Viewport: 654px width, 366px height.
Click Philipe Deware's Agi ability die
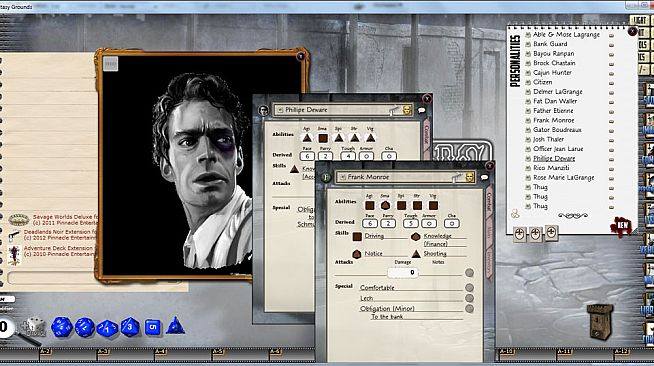(x=307, y=138)
